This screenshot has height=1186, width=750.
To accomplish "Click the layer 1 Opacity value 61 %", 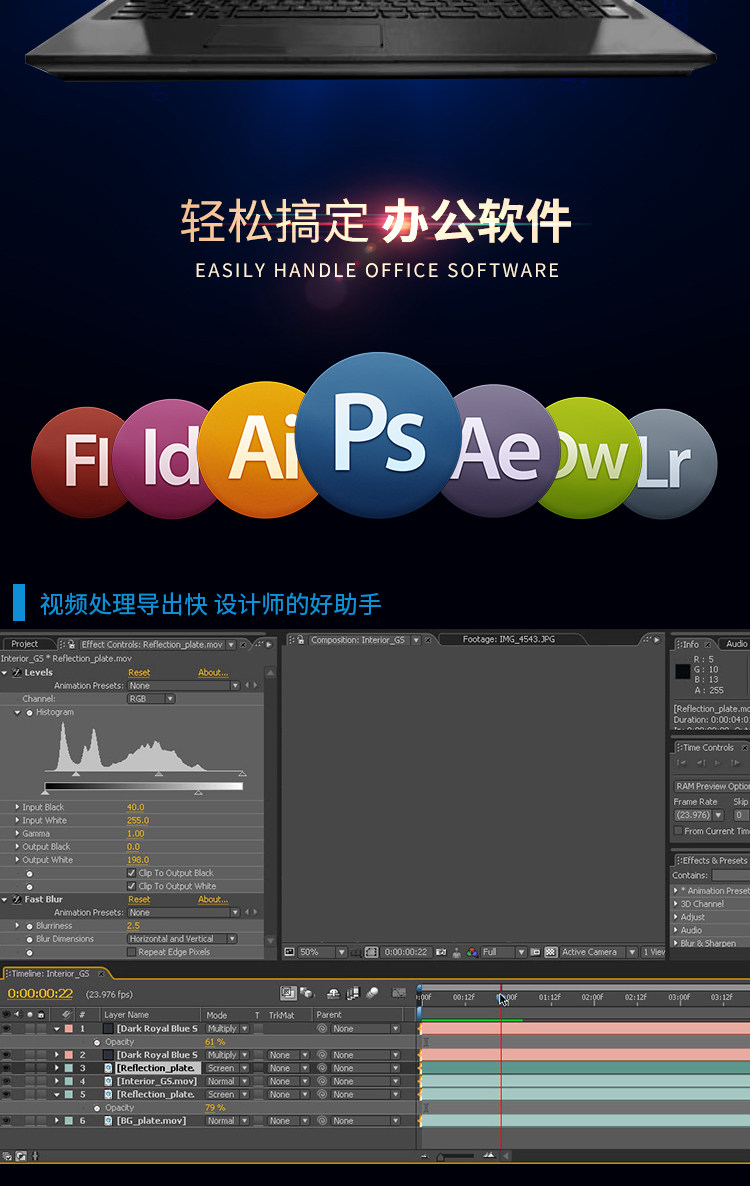I will point(215,1042).
